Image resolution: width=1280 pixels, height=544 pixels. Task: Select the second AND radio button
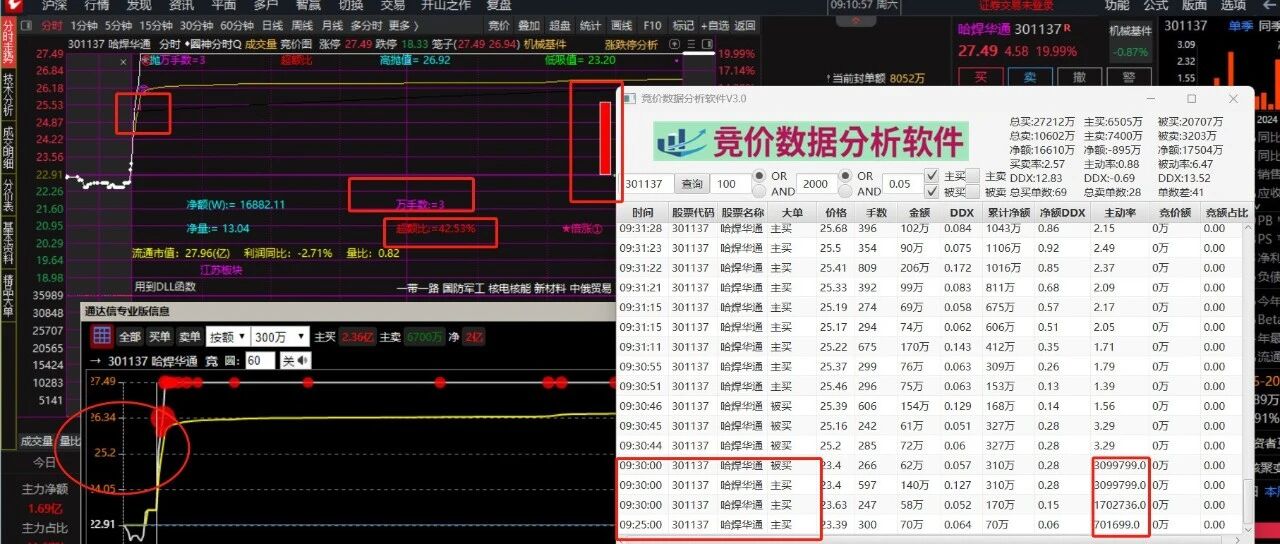844,191
